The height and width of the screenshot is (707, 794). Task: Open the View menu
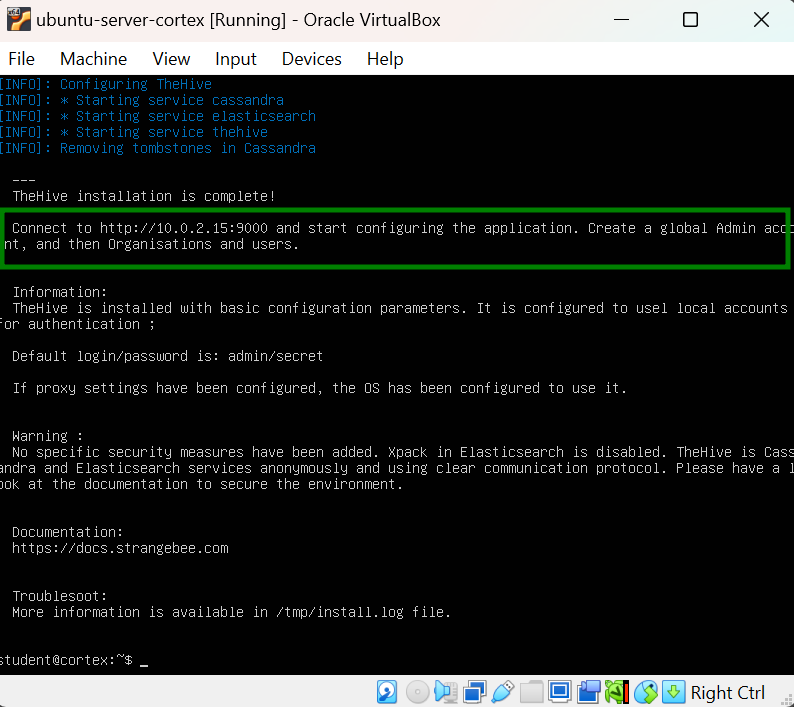click(171, 59)
